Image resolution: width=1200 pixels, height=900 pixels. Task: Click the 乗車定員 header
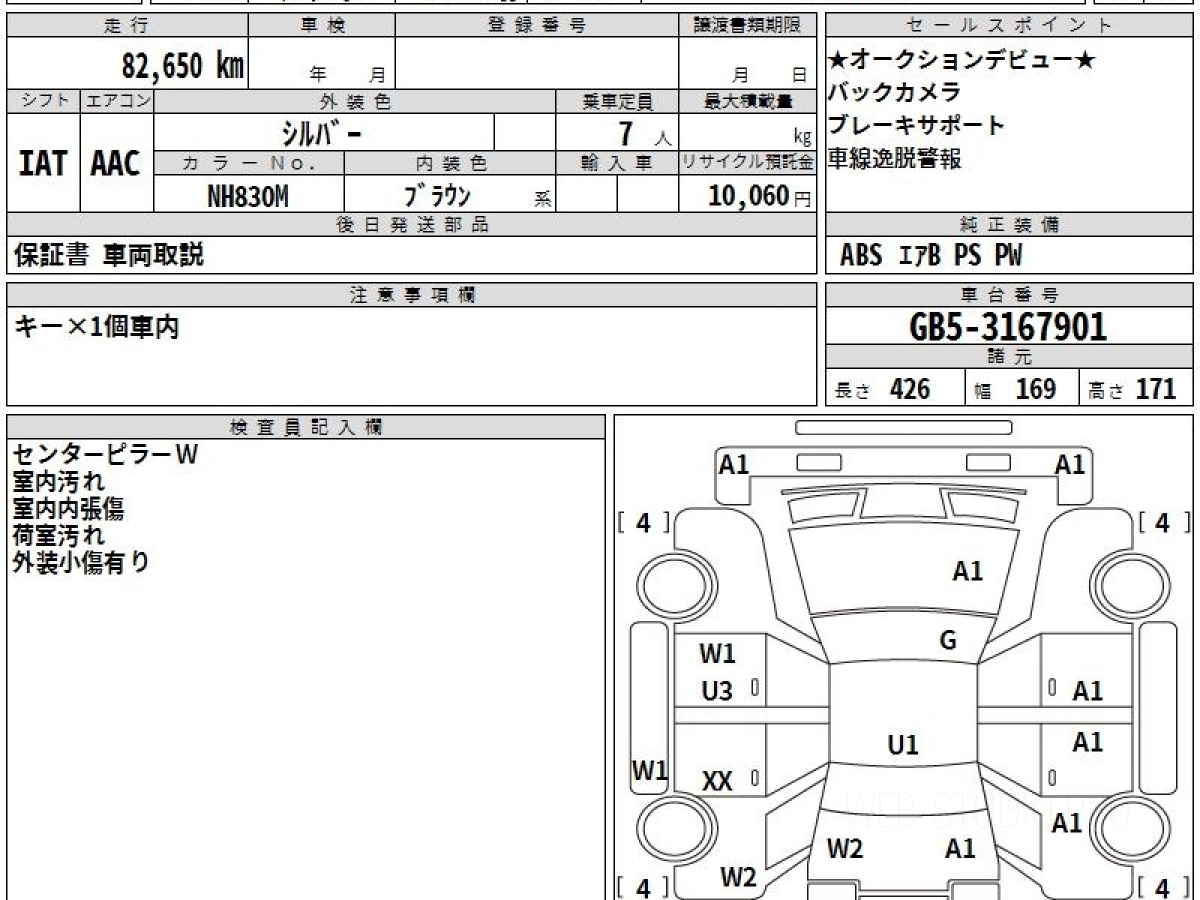[617, 101]
